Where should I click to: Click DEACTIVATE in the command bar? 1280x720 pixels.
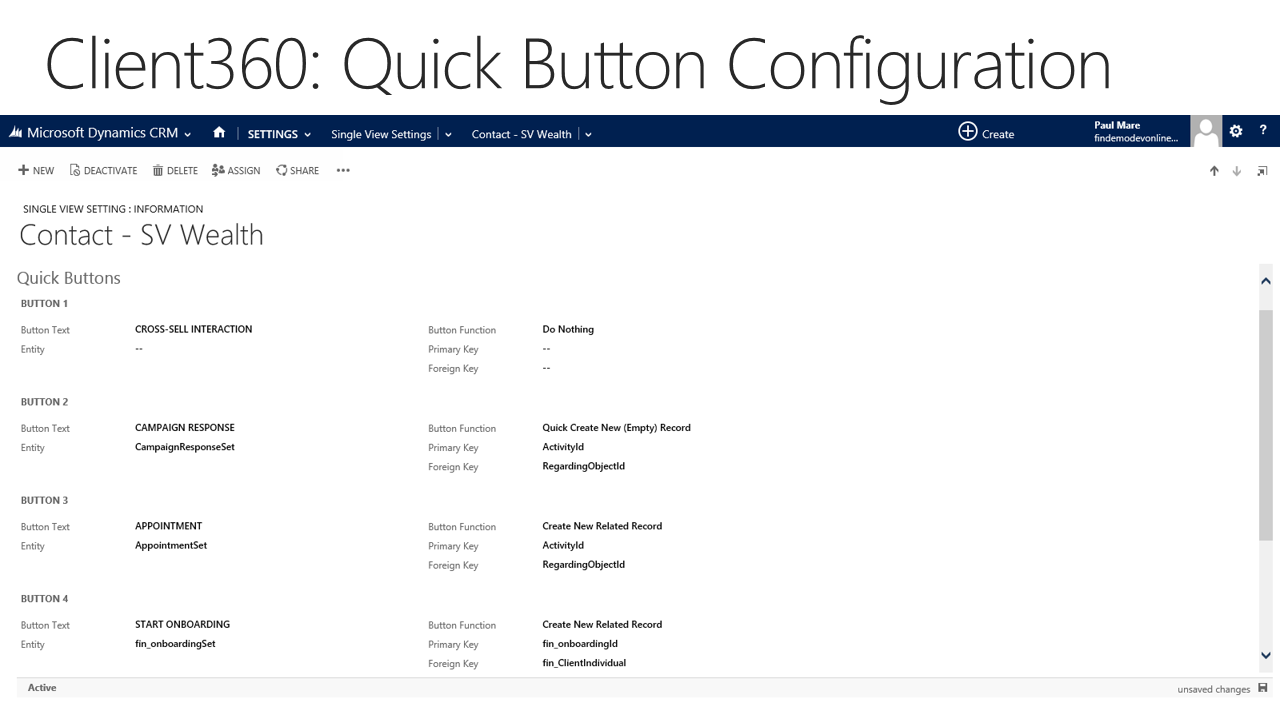tap(104, 171)
